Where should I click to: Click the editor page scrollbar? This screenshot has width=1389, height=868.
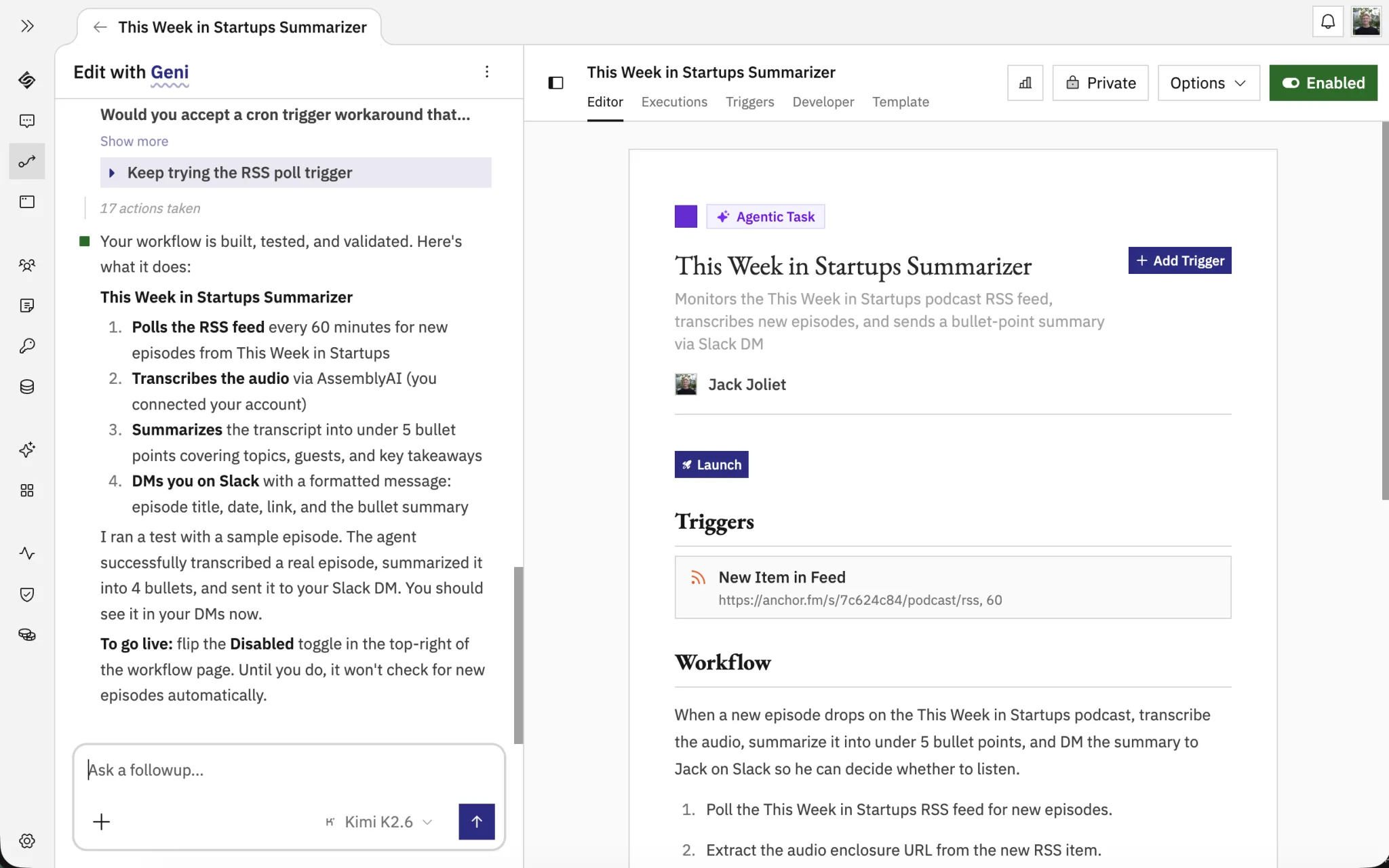click(x=1385, y=311)
